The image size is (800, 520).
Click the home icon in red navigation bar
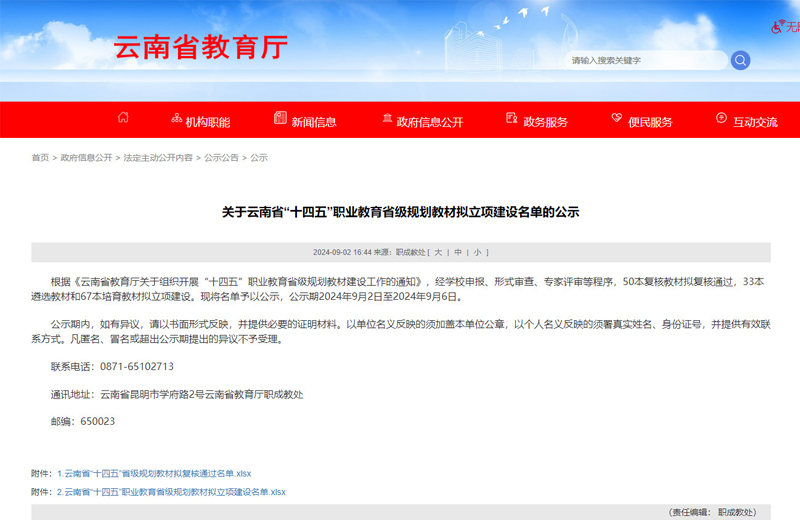[x=123, y=119]
